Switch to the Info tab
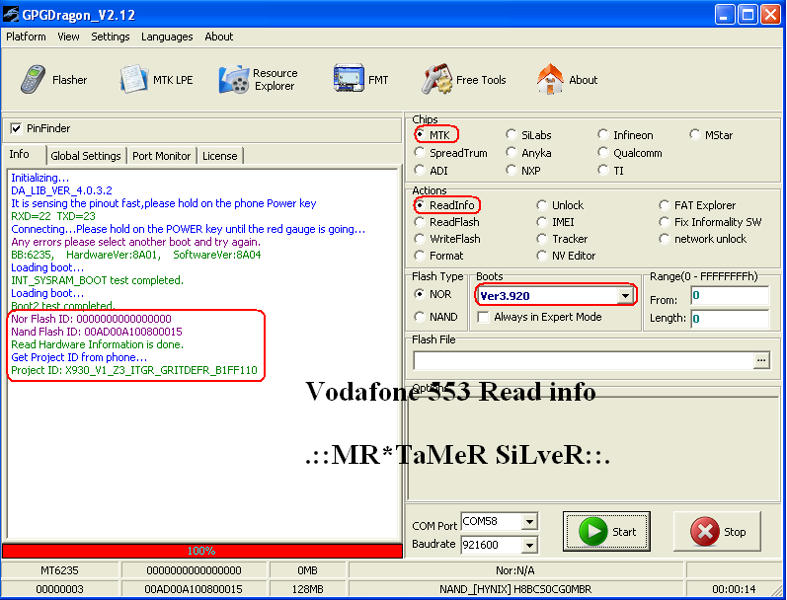 pyautogui.click(x=19, y=154)
